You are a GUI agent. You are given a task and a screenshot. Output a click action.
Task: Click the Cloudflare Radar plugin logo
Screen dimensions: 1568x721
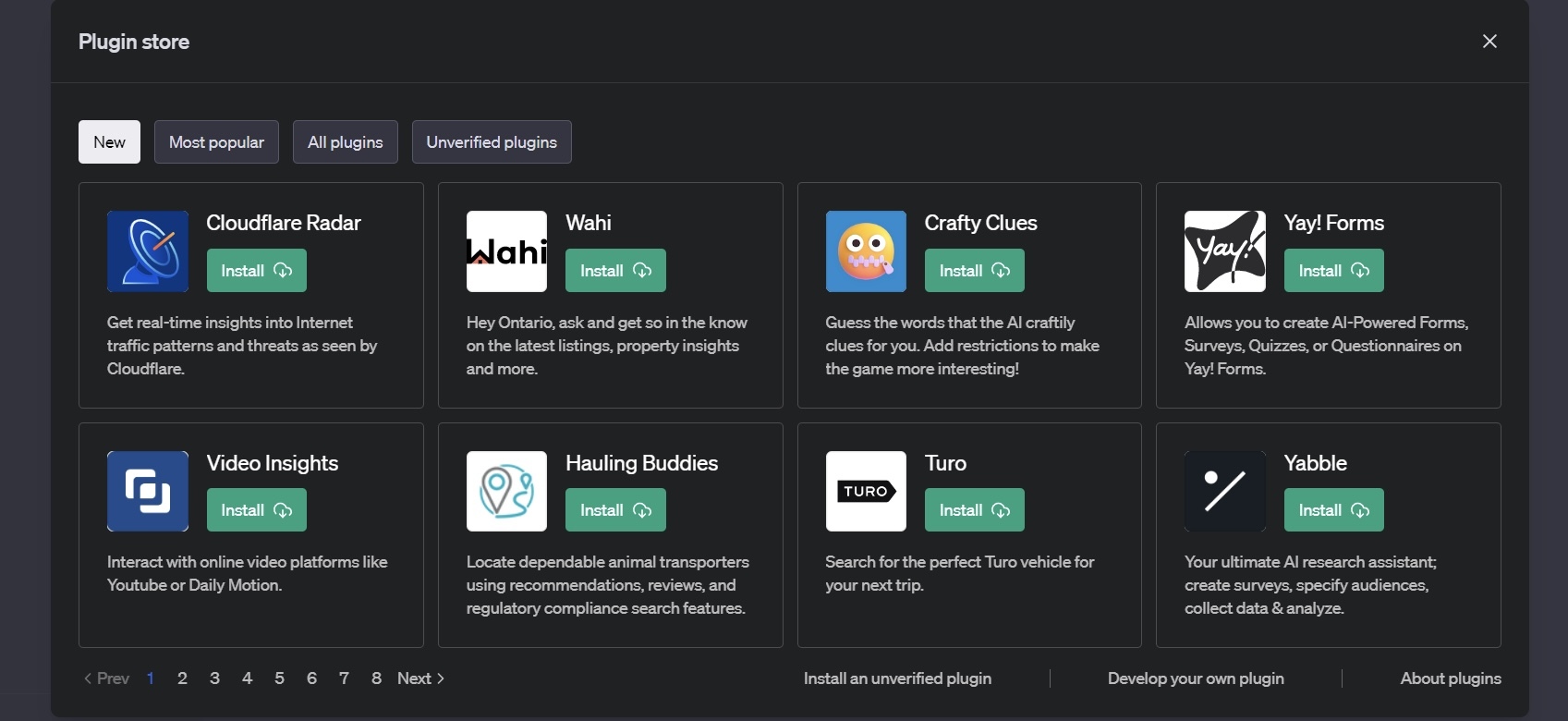148,251
